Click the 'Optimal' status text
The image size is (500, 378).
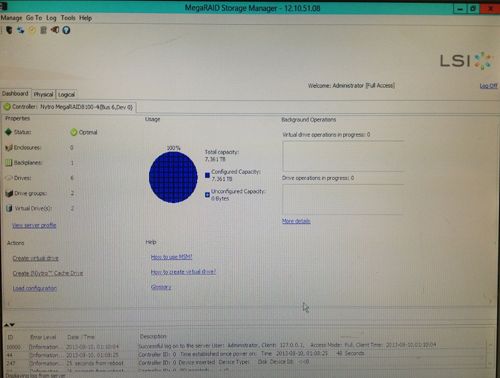click(x=88, y=132)
